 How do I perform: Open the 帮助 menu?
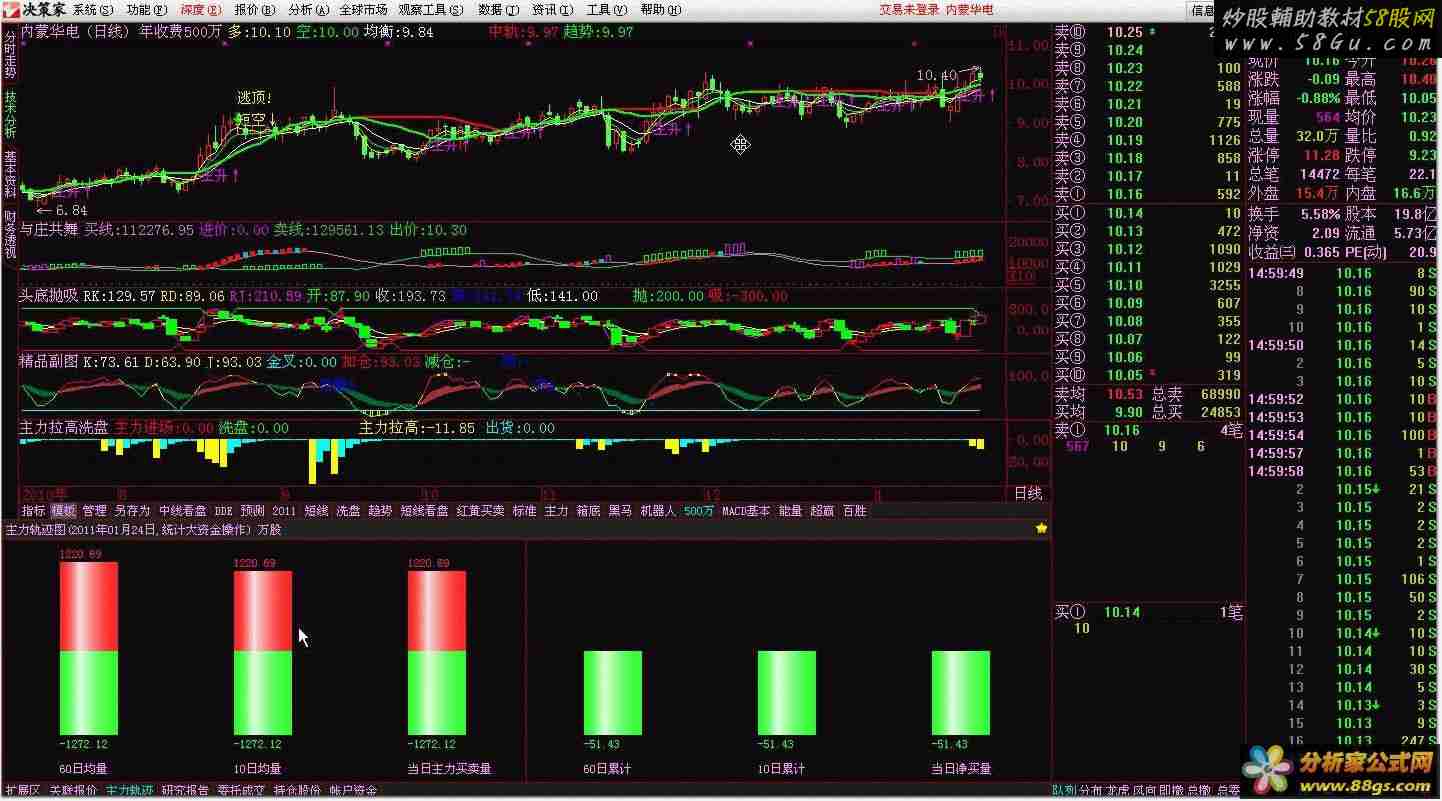(659, 9)
